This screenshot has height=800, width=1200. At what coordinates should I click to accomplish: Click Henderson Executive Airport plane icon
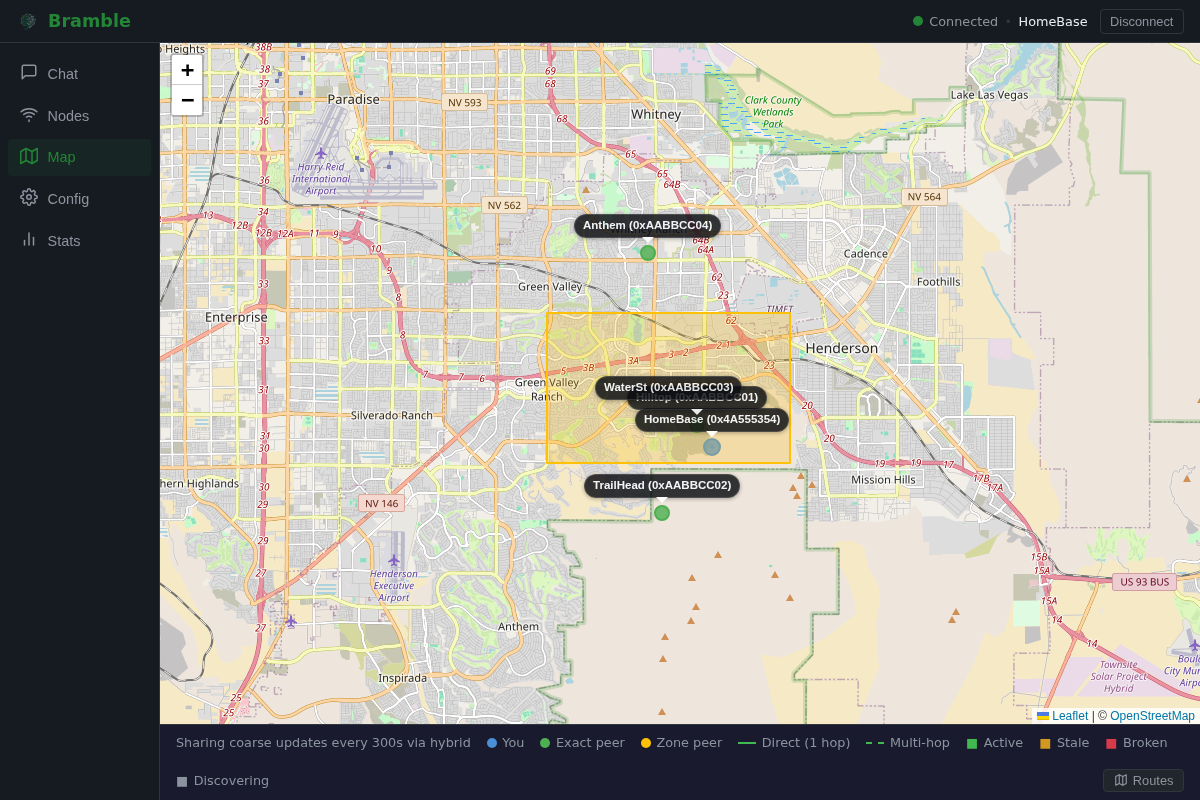[394, 560]
